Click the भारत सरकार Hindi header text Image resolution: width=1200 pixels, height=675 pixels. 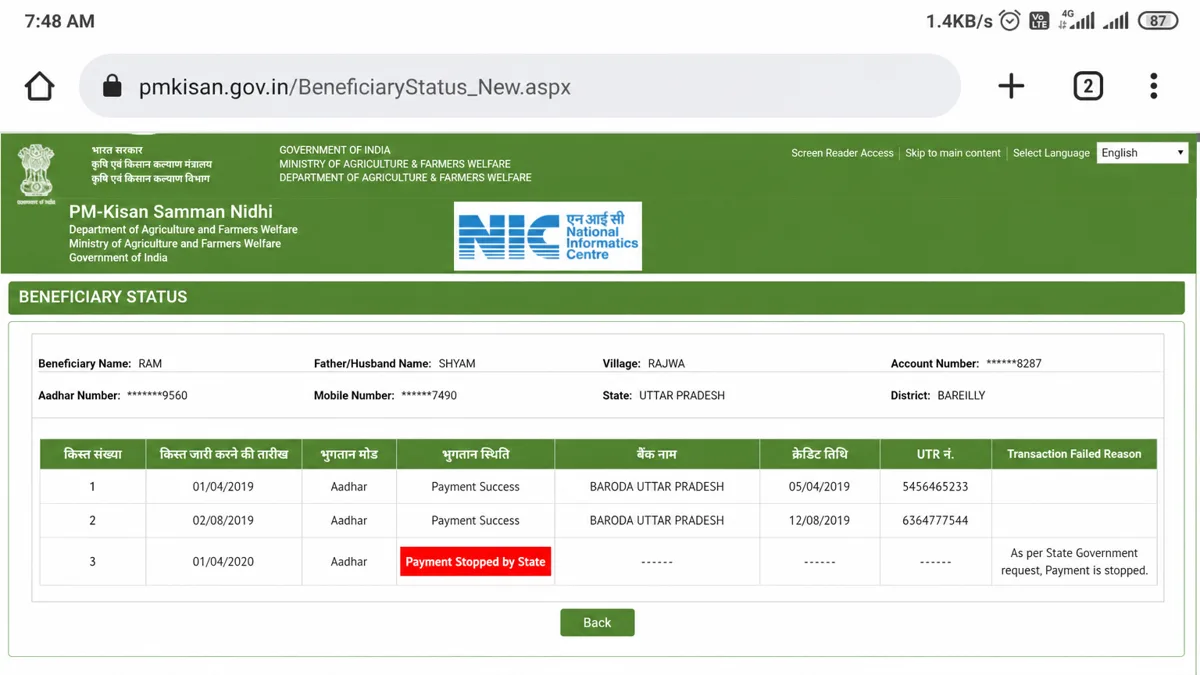(117, 150)
